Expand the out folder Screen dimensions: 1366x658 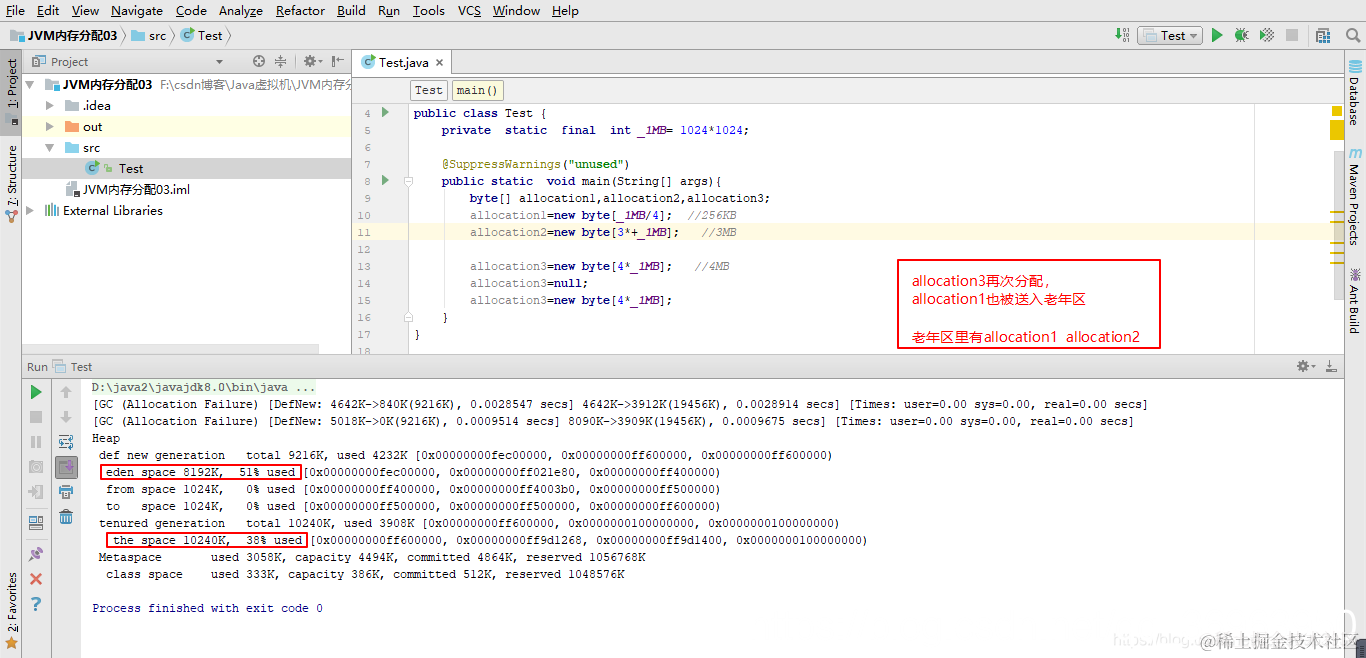coord(50,127)
